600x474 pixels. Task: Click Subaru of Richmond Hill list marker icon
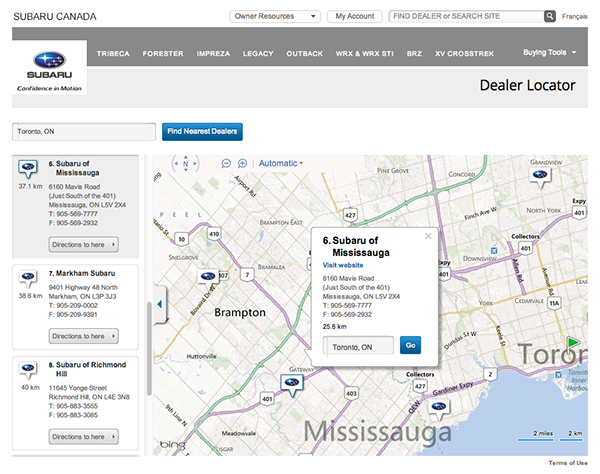[x=28, y=370]
